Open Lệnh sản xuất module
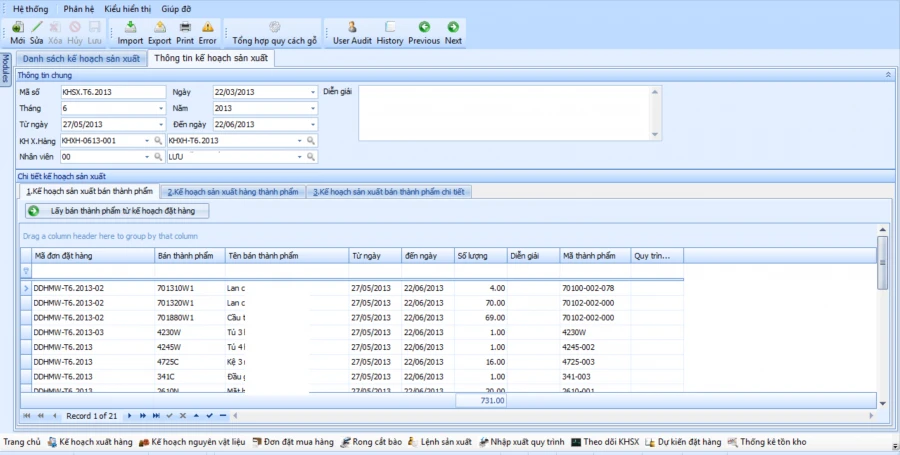Image resolution: width=900 pixels, height=455 pixels. 440,442
